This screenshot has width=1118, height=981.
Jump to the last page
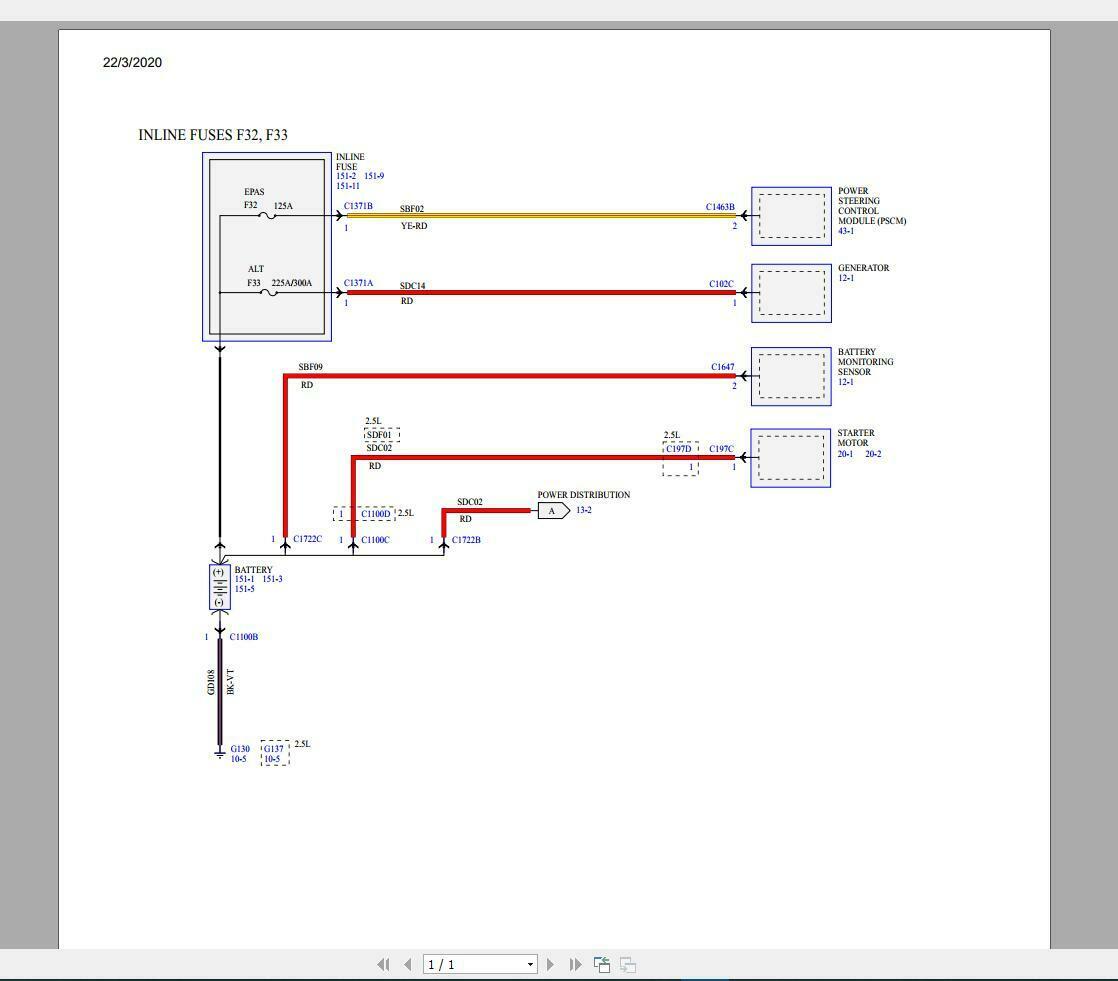[575, 964]
